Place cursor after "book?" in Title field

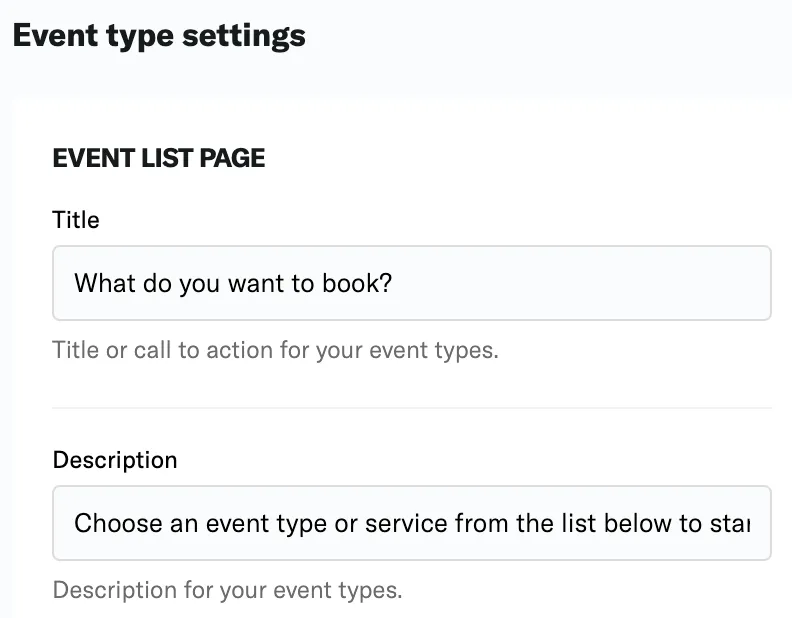pos(395,283)
